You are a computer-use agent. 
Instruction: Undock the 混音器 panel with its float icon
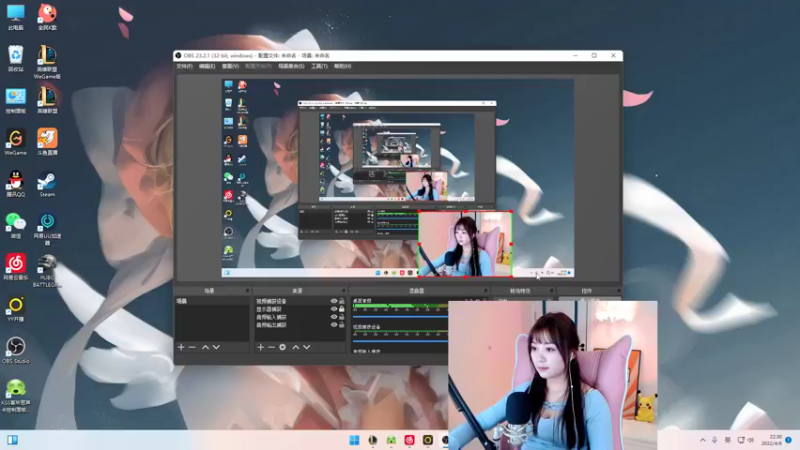485,291
